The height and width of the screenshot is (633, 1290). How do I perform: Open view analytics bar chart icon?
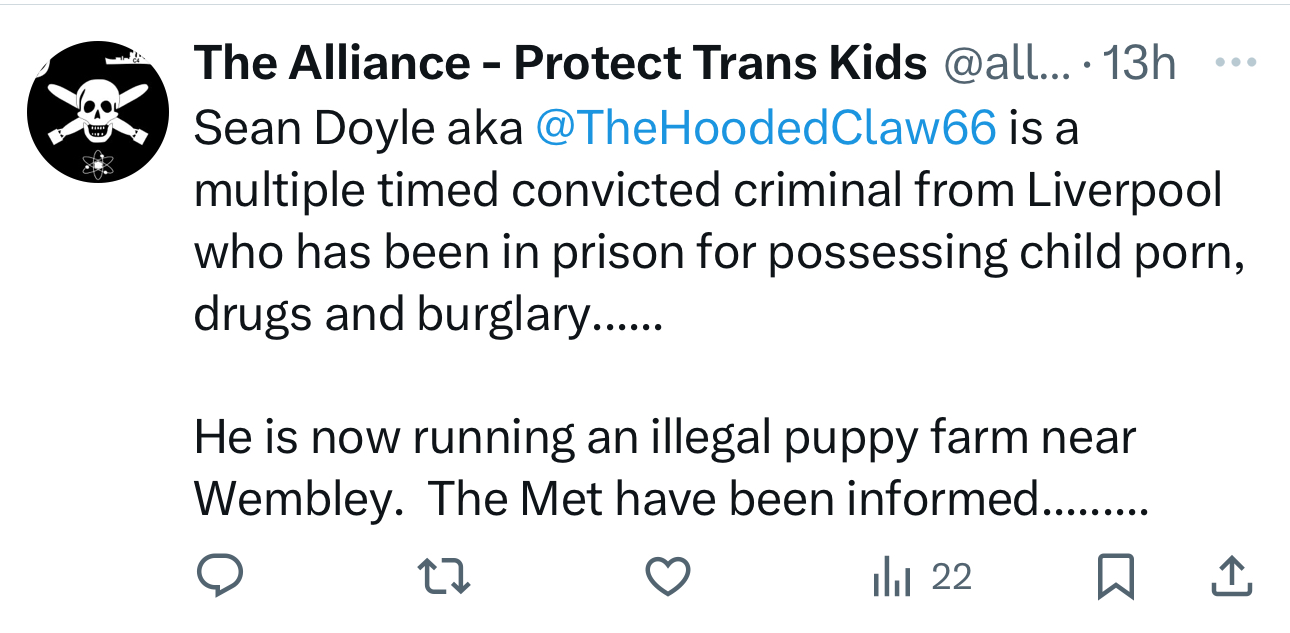click(892, 577)
